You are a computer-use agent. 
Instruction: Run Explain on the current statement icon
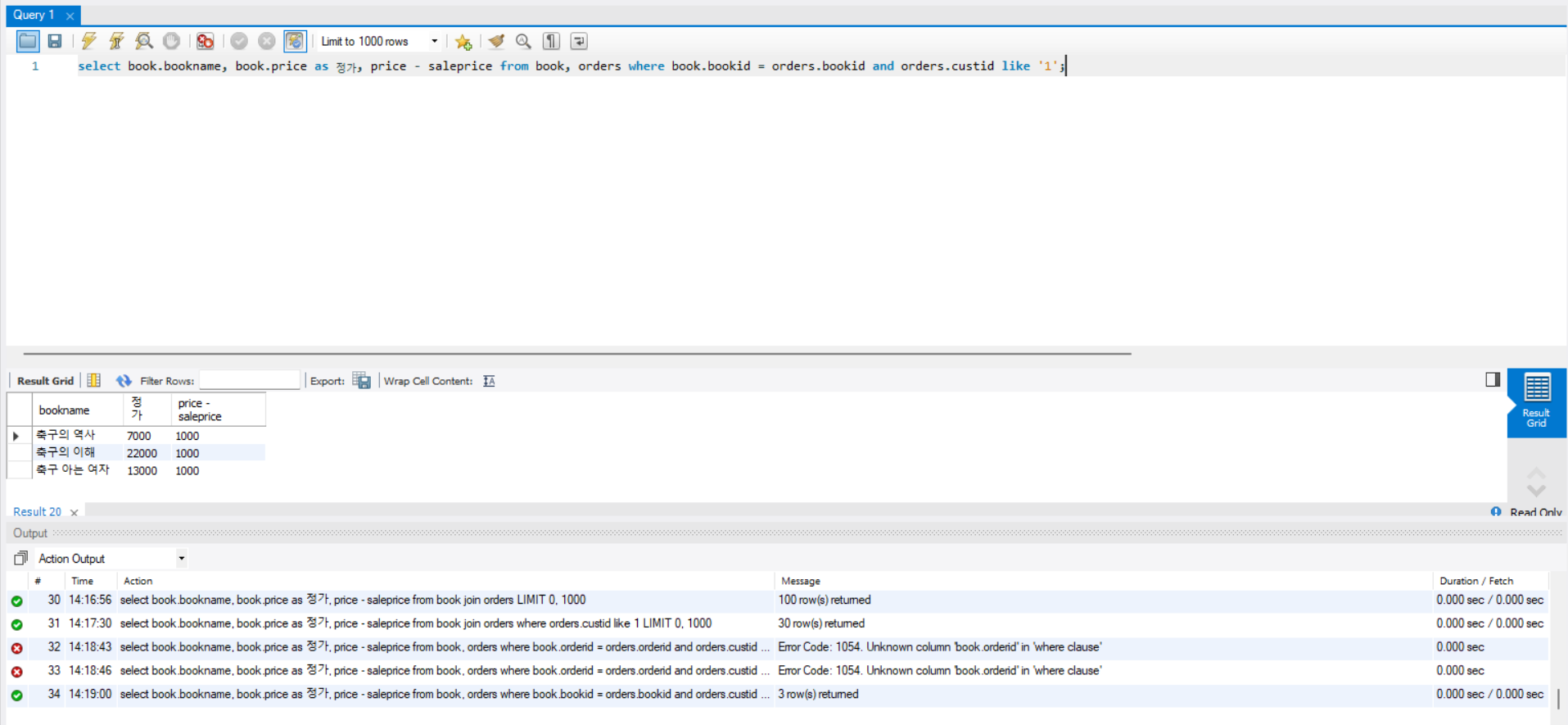pyautogui.click(x=144, y=41)
